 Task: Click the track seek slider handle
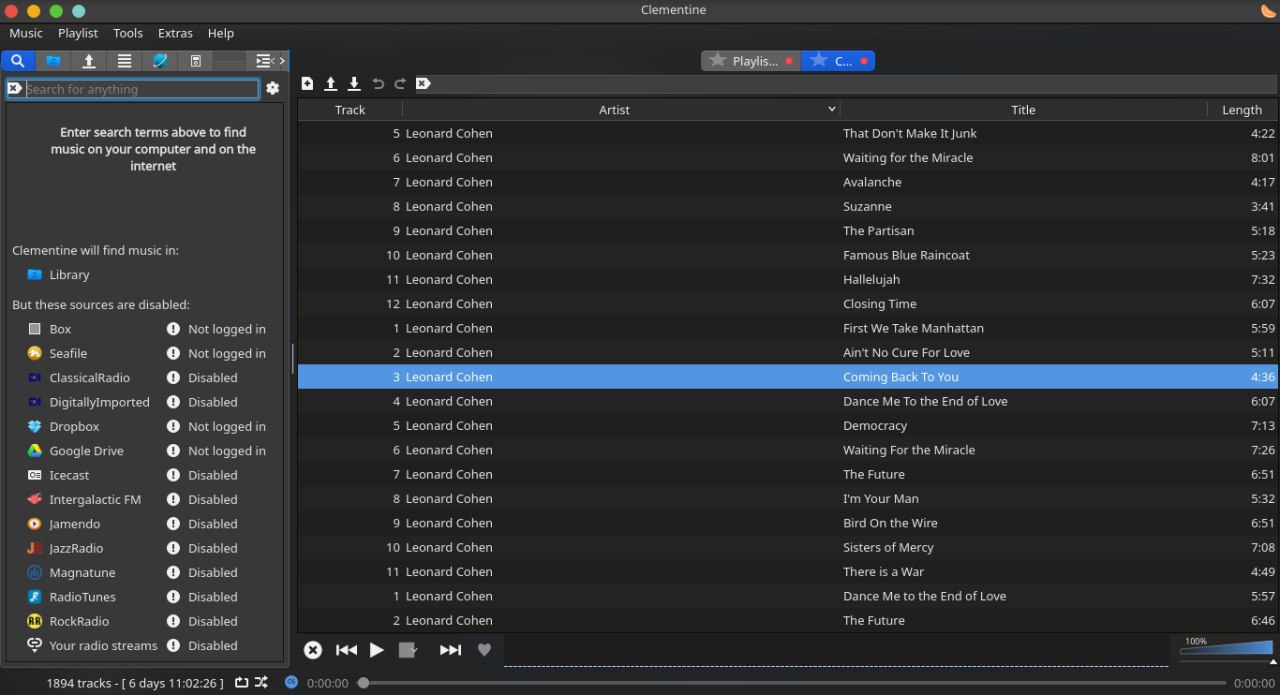point(364,683)
